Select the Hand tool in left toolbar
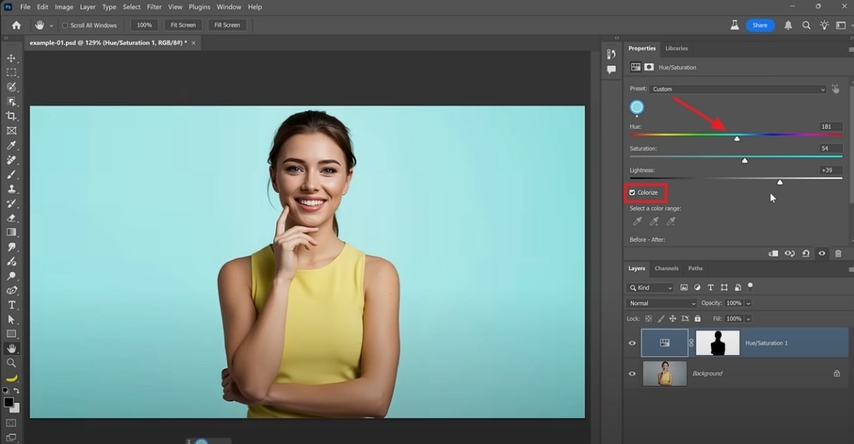The image size is (854, 444). point(11,349)
